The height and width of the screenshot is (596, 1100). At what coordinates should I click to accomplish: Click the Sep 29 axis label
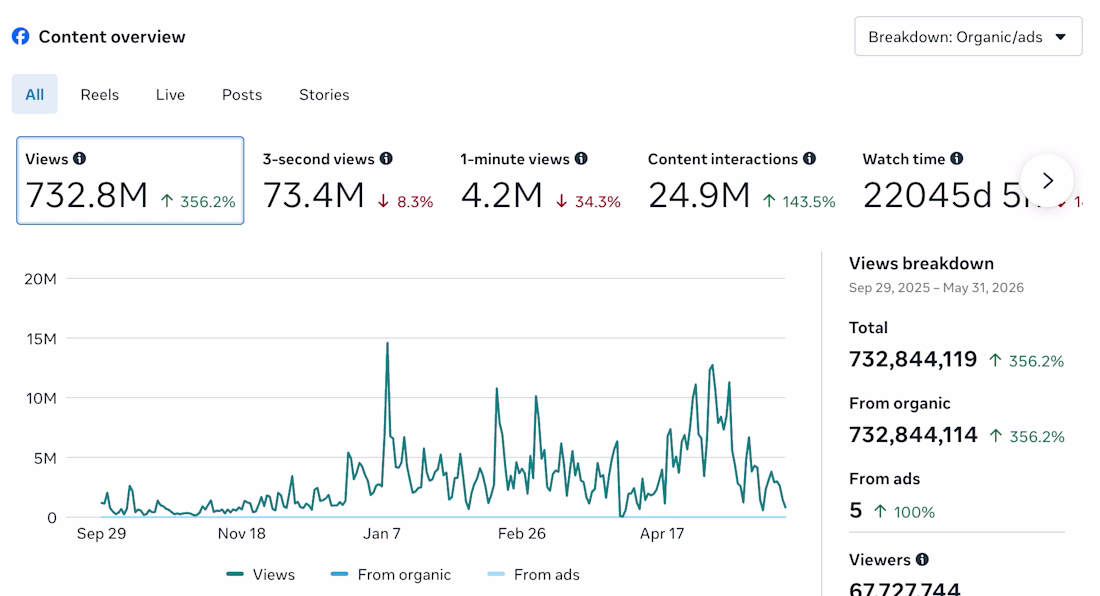101,534
